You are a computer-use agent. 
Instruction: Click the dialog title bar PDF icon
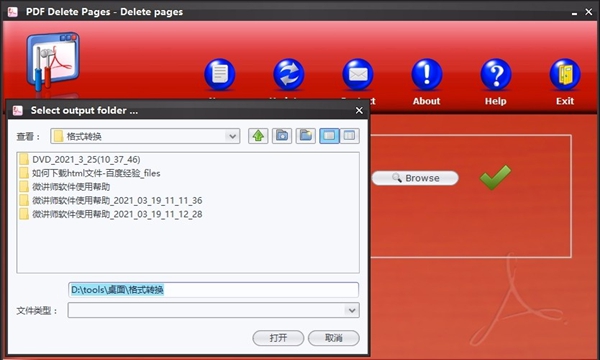[x=18, y=111]
